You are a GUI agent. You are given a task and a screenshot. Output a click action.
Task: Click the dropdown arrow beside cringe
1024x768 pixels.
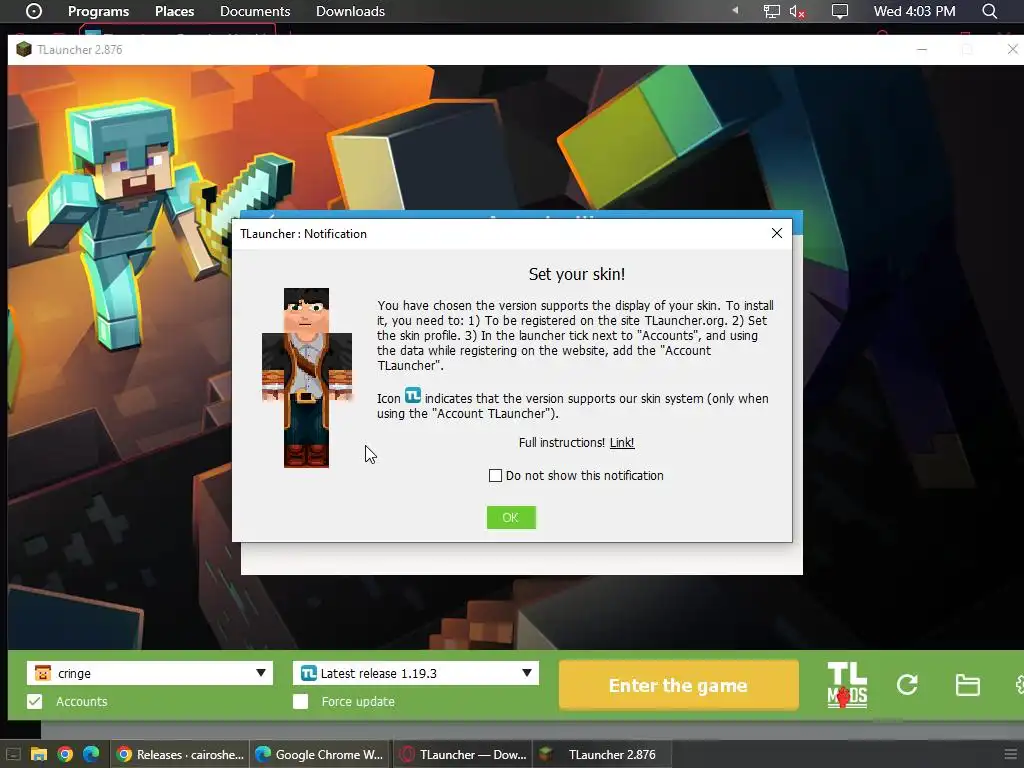(x=261, y=673)
